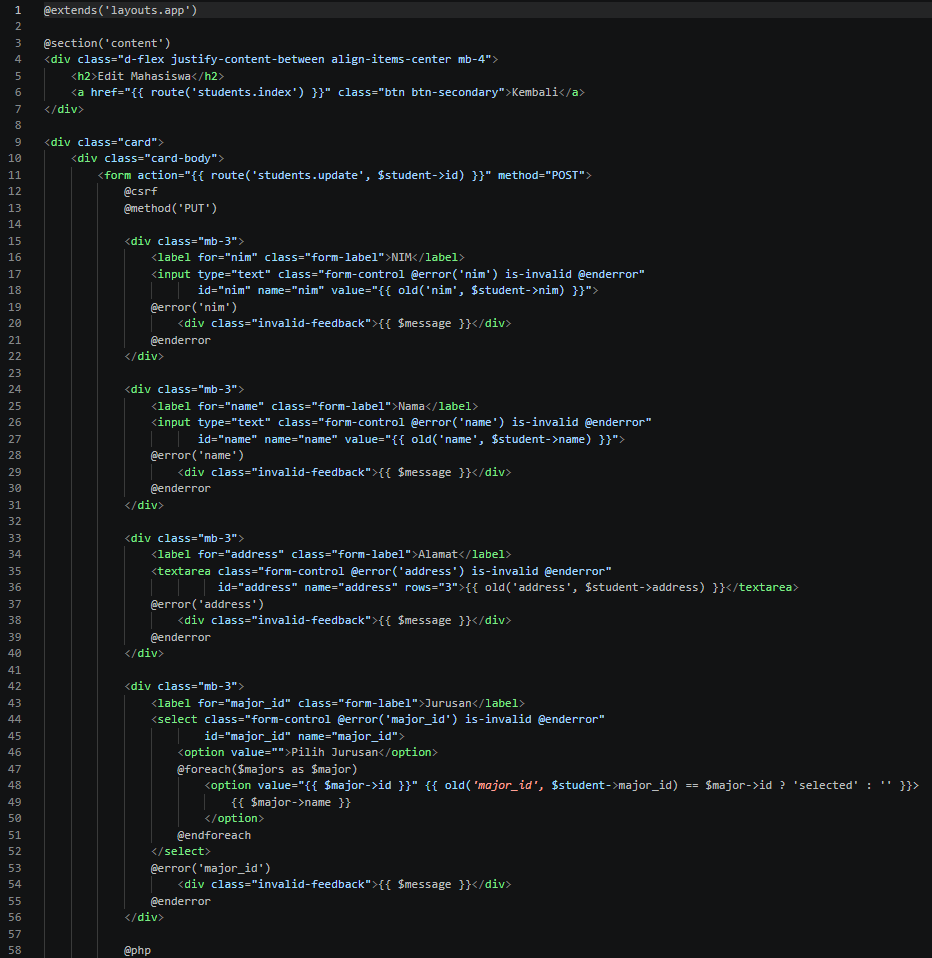The height and width of the screenshot is (958, 932).
Task: Click the @csrf directive
Action: [141, 191]
